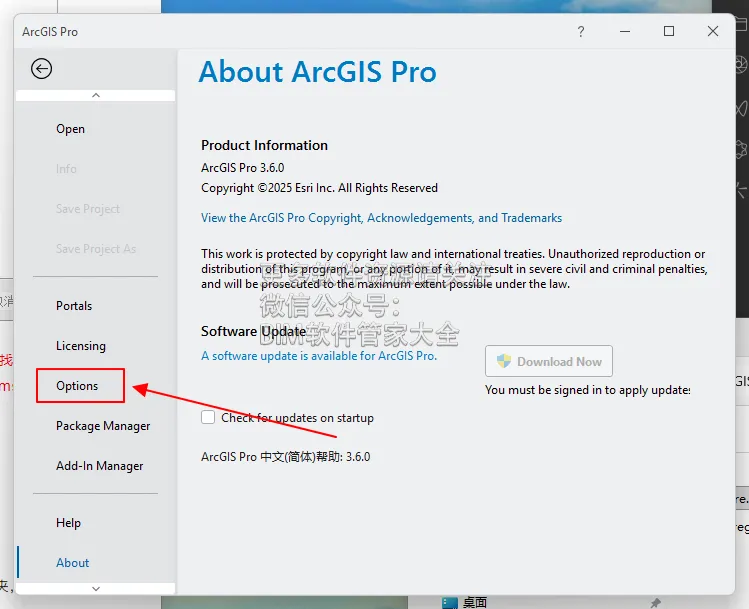Open the Licensing page
The image size is (749, 609).
click(x=81, y=346)
